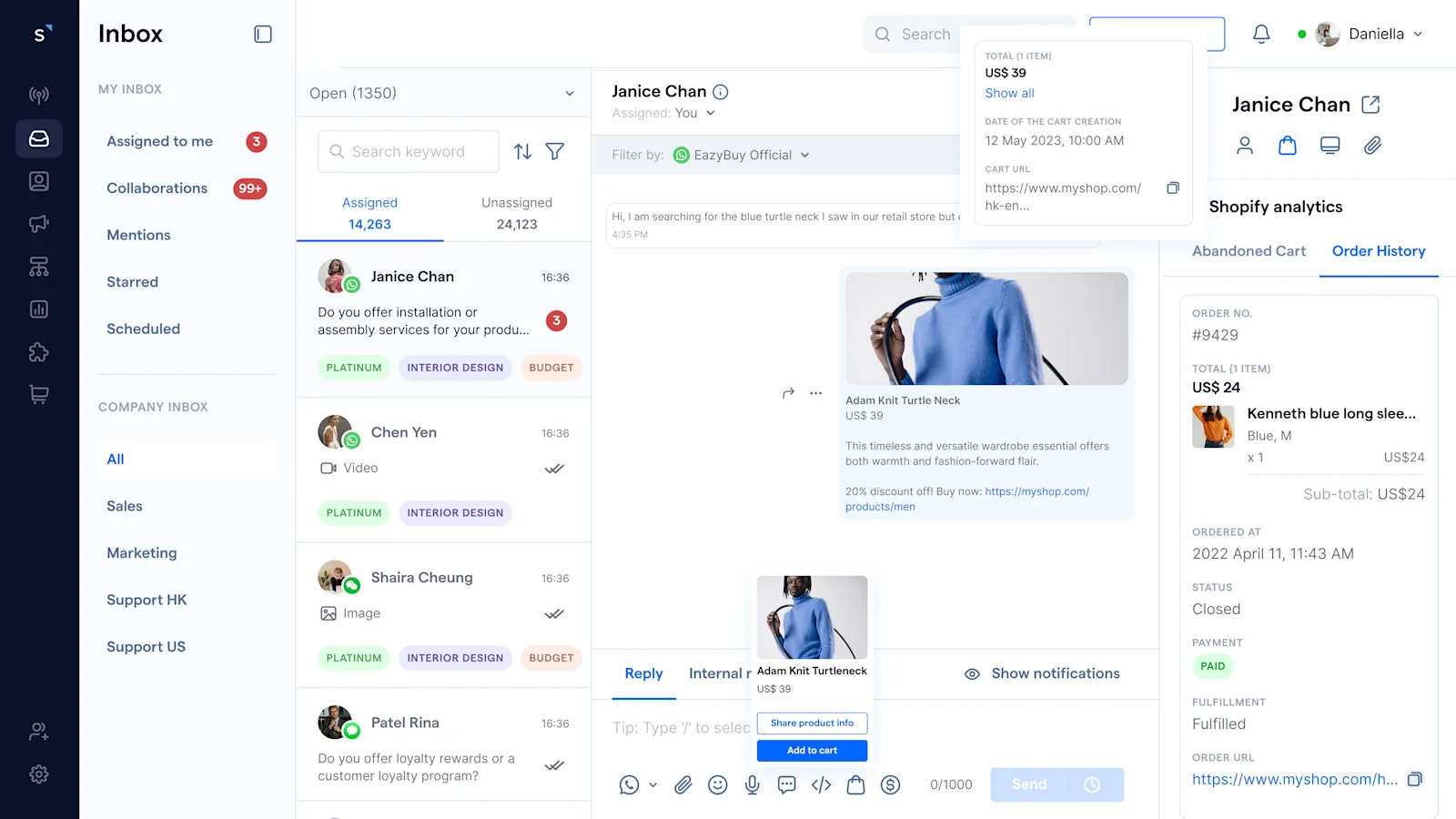Select the Contacts icon in the left sidebar
Image resolution: width=1456 pixels, height=819 pixels.
(38, 181)
